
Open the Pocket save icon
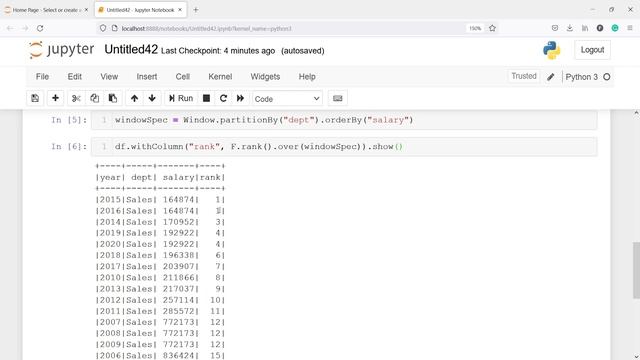(555, 28)
